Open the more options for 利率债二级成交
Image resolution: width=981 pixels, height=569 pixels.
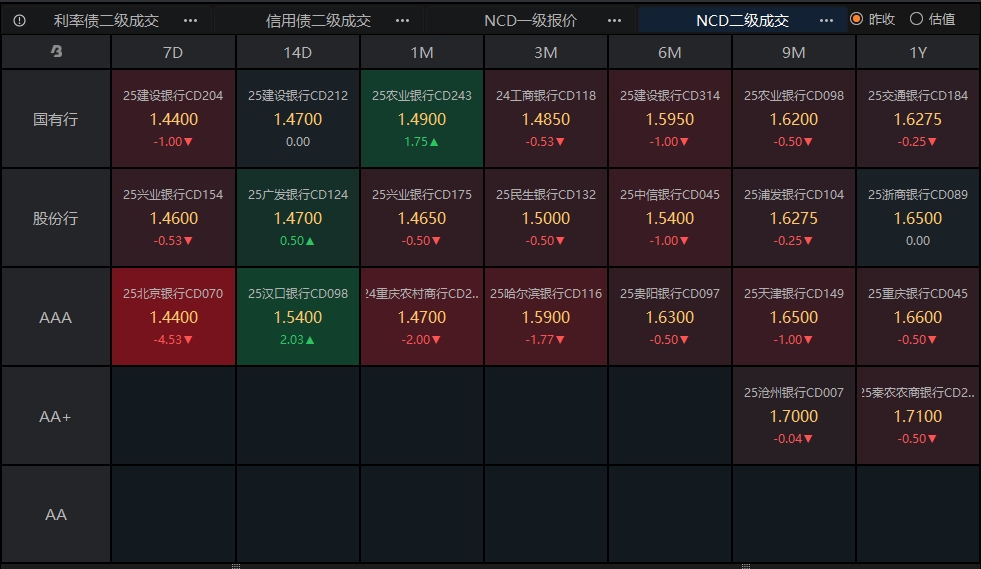click(x=190, y=21)
